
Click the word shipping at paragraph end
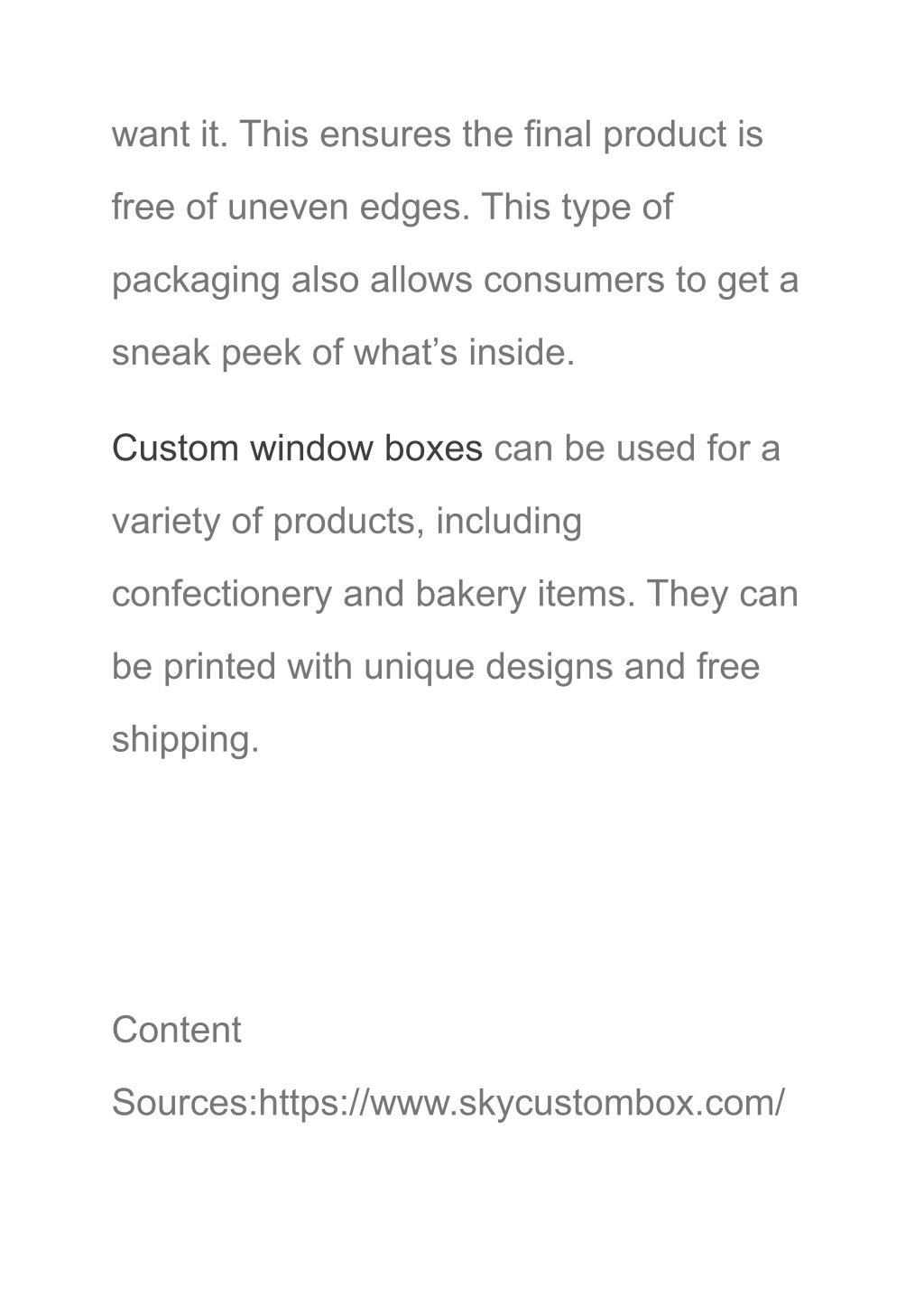click(x=185, y=740)
